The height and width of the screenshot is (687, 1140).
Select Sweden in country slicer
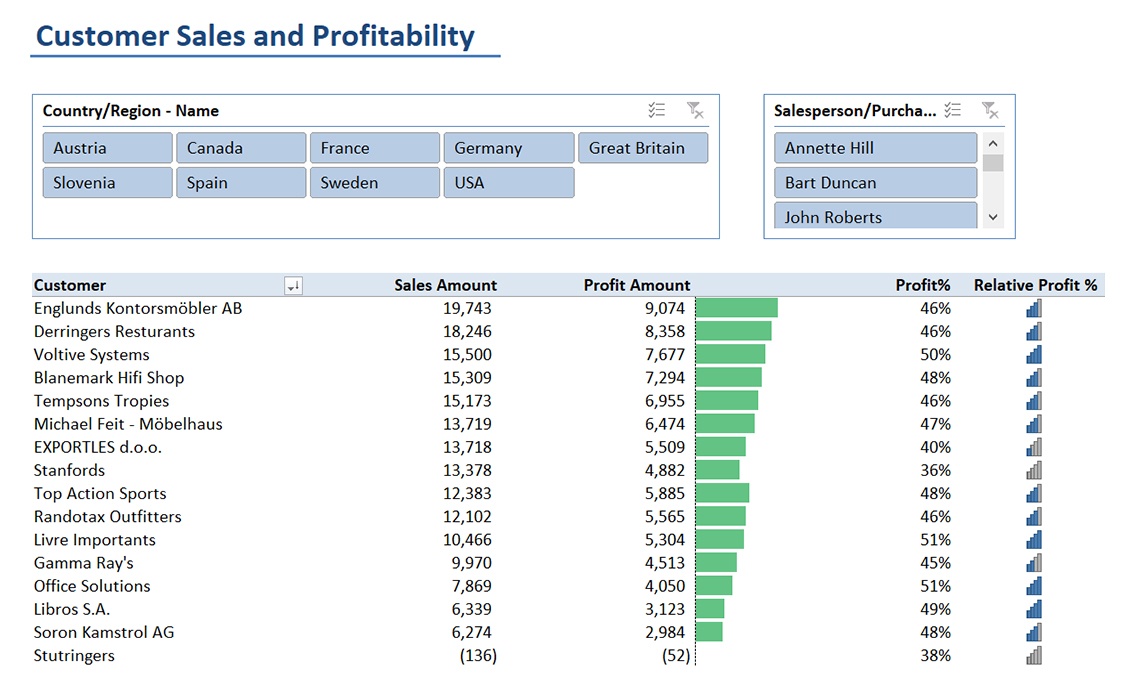pyautogui.click(x=375, y=182)
